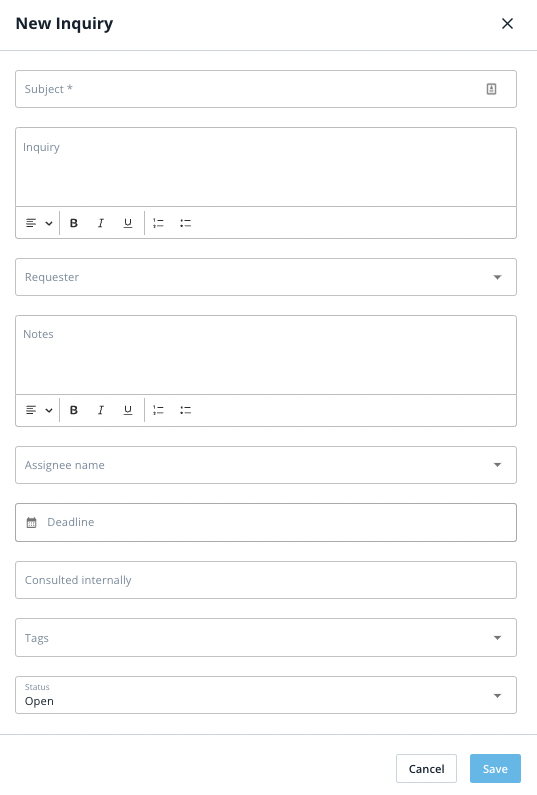The width and height of the screenshot is (537, 795).
Task: Toggle Italic in Notes editor toolbar
Action: click(x=100, y=410)
